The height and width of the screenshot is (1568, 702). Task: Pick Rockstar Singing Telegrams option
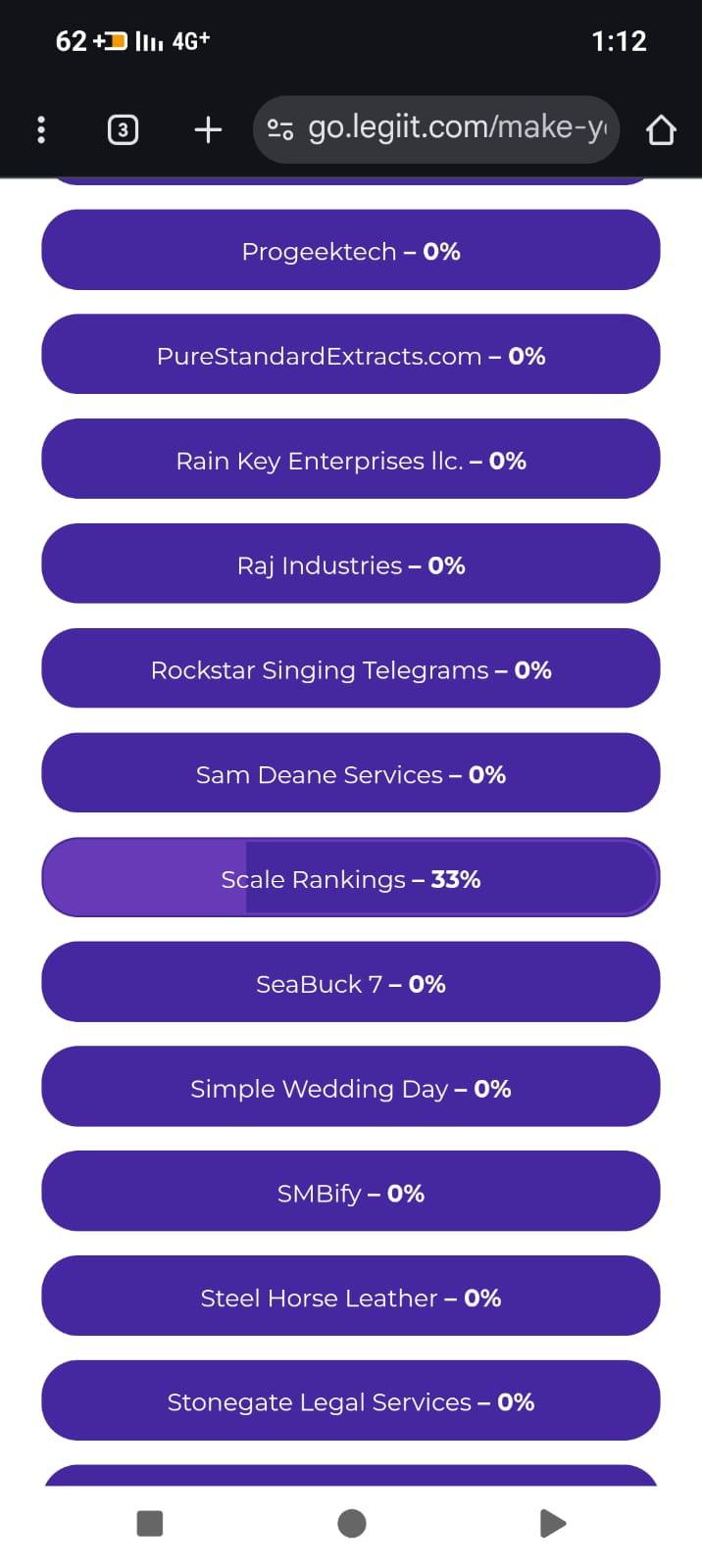[x=351, y=669]
